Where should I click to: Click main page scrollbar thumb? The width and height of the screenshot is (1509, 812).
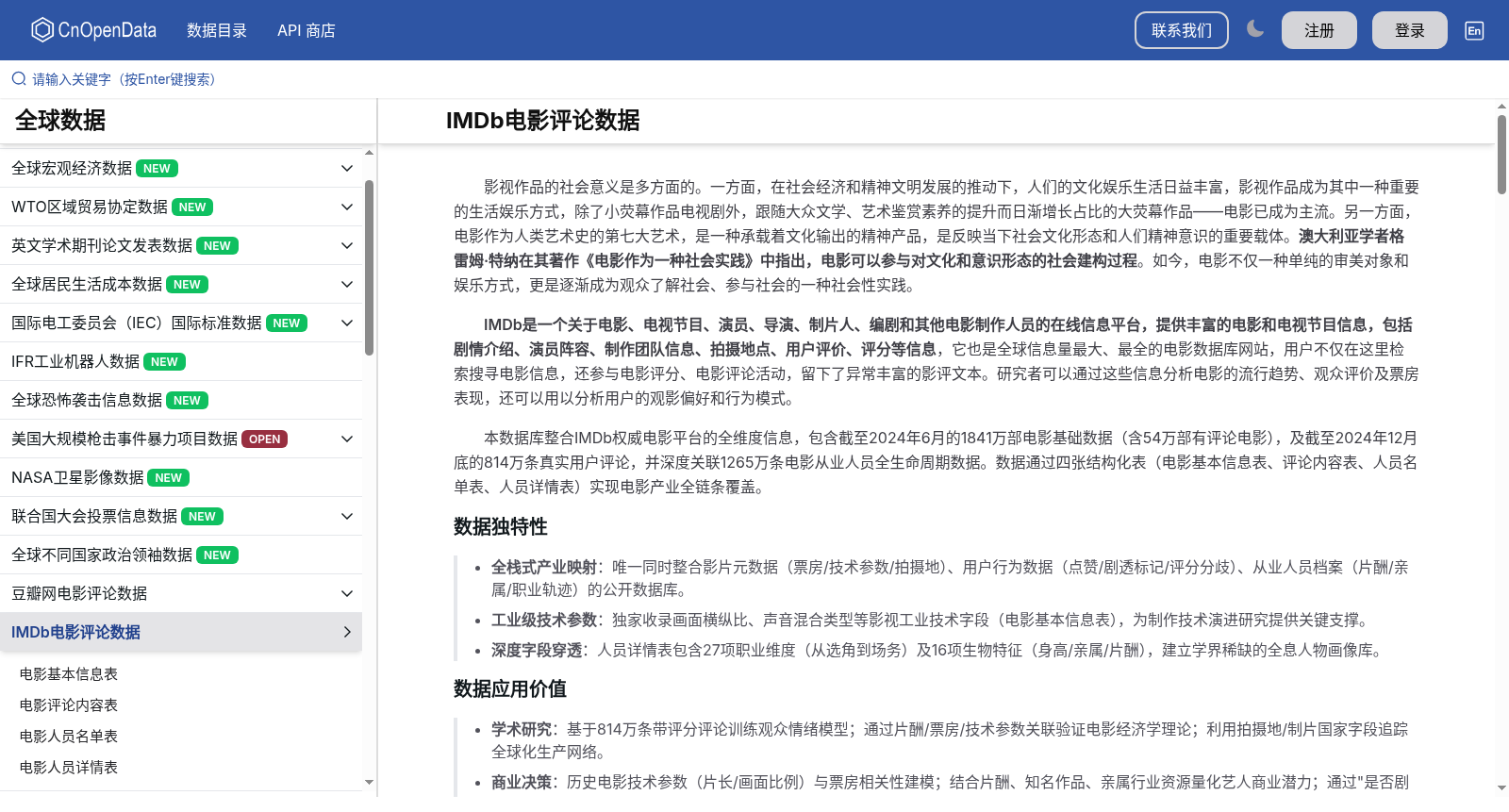coord(1501,155)
